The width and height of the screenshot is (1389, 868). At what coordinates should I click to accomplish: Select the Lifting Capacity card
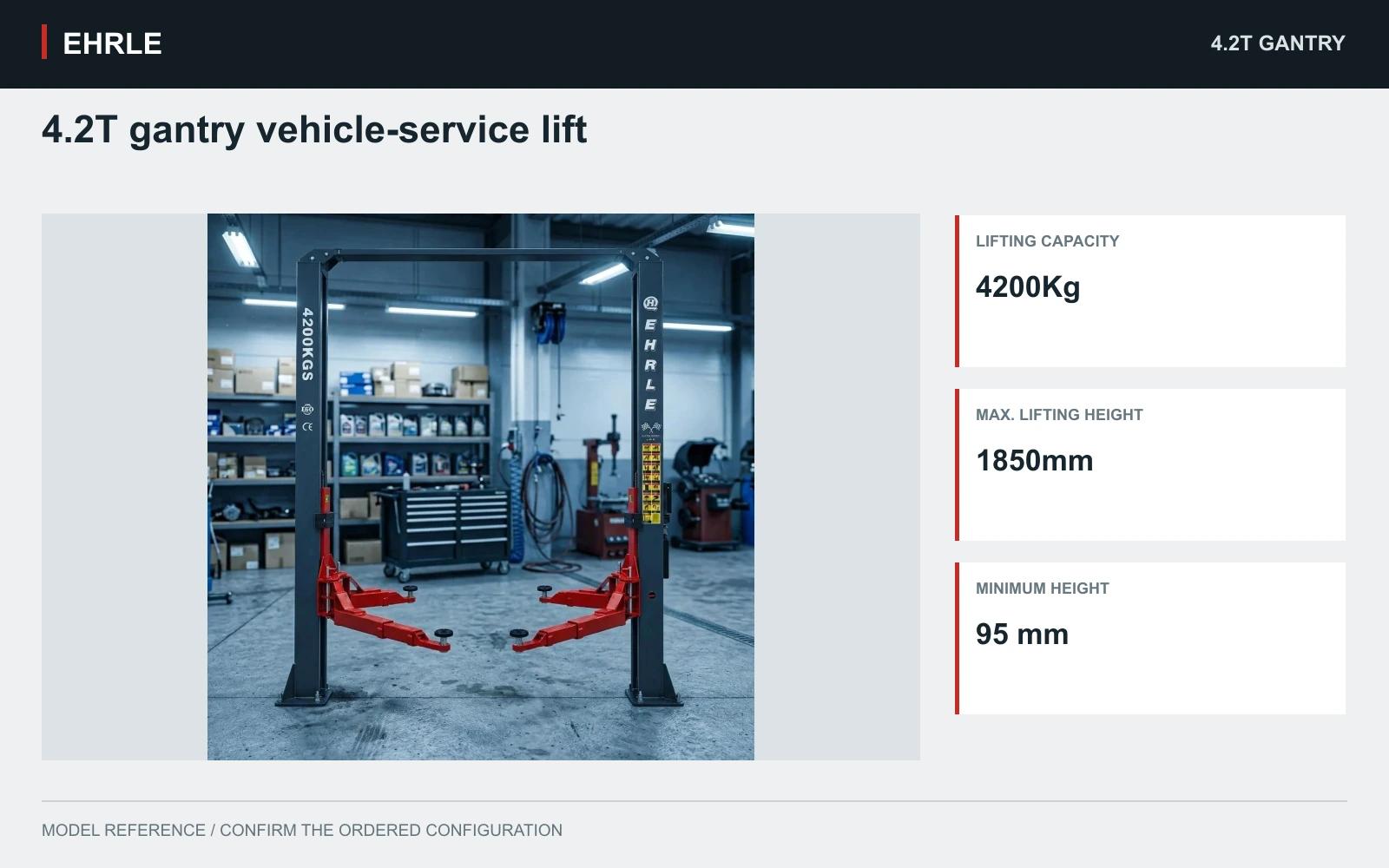point(1150,291)
